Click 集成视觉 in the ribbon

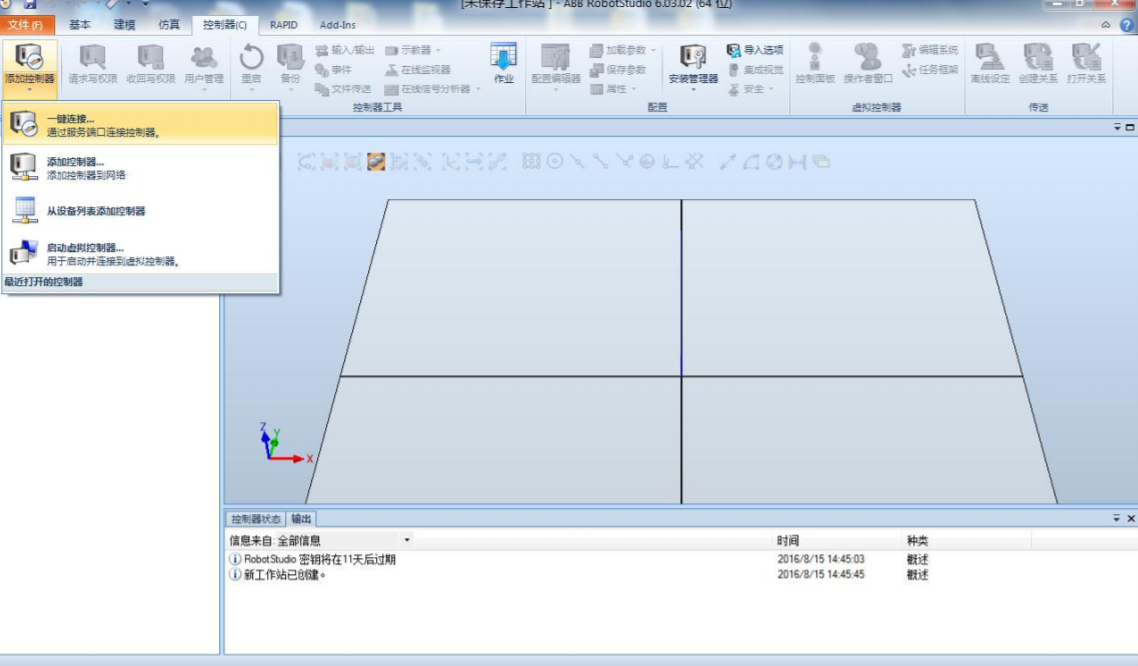coord(755,70)
